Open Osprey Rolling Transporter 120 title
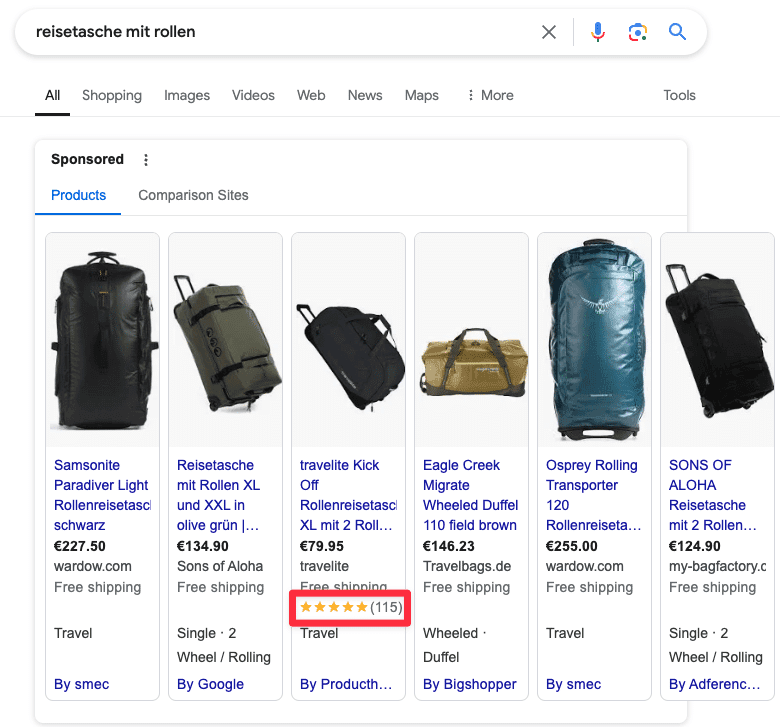 [x=594, y=495]
